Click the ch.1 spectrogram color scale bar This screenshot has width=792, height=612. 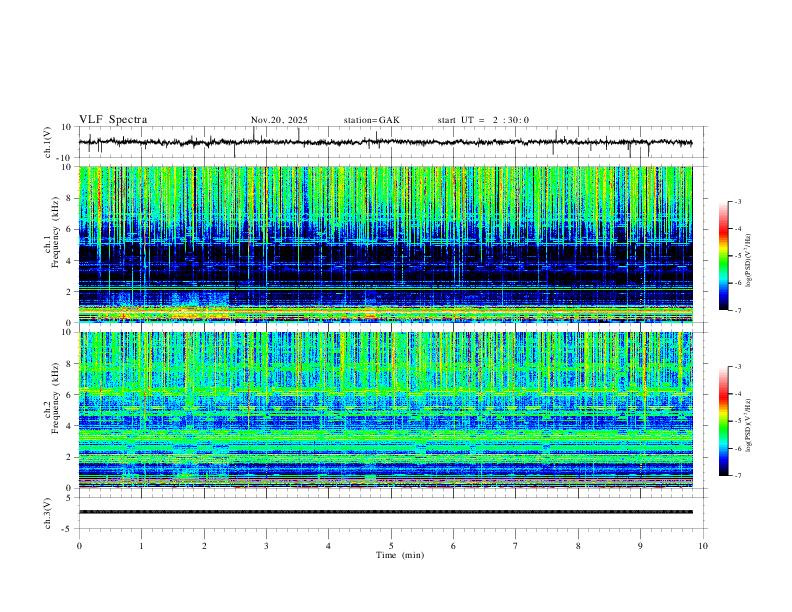[x=724, y=256]
